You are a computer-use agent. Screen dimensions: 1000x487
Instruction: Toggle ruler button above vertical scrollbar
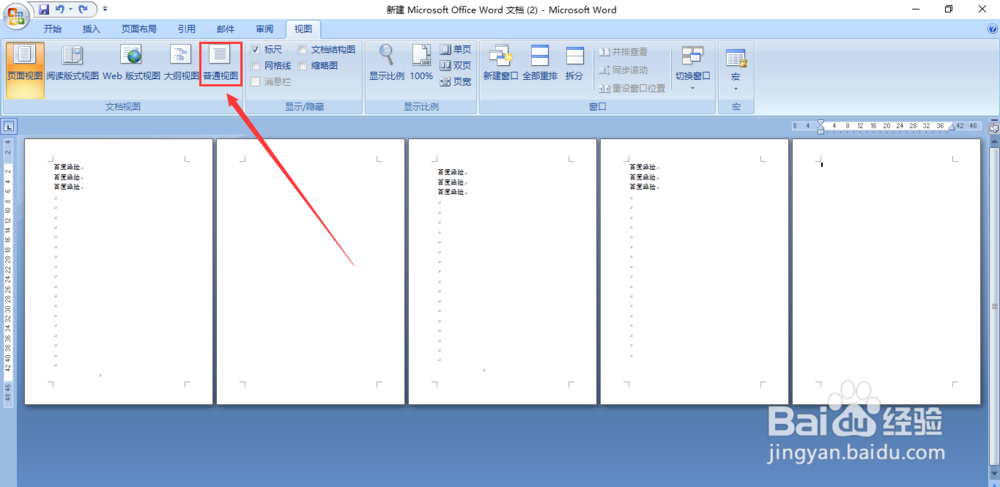pos(994,127)
